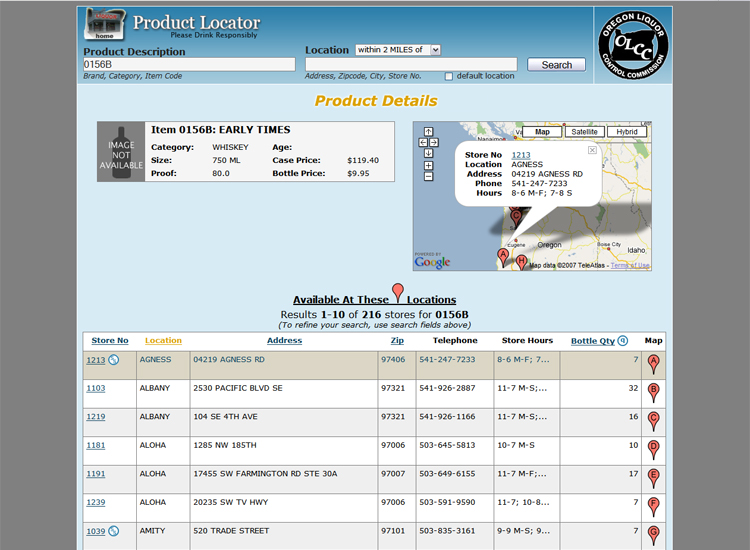Click the Bottle Qty info icon in header
The image size is (750, 550).
point(623,341)
